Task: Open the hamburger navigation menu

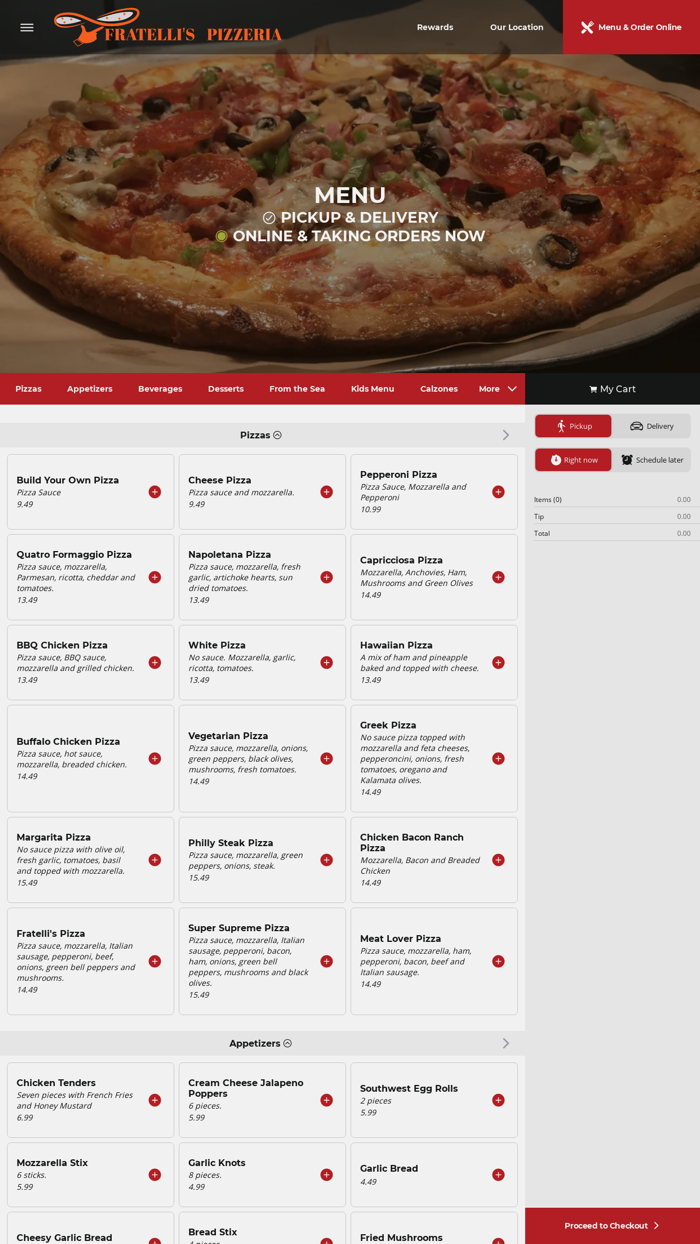Action: (27, 27)
